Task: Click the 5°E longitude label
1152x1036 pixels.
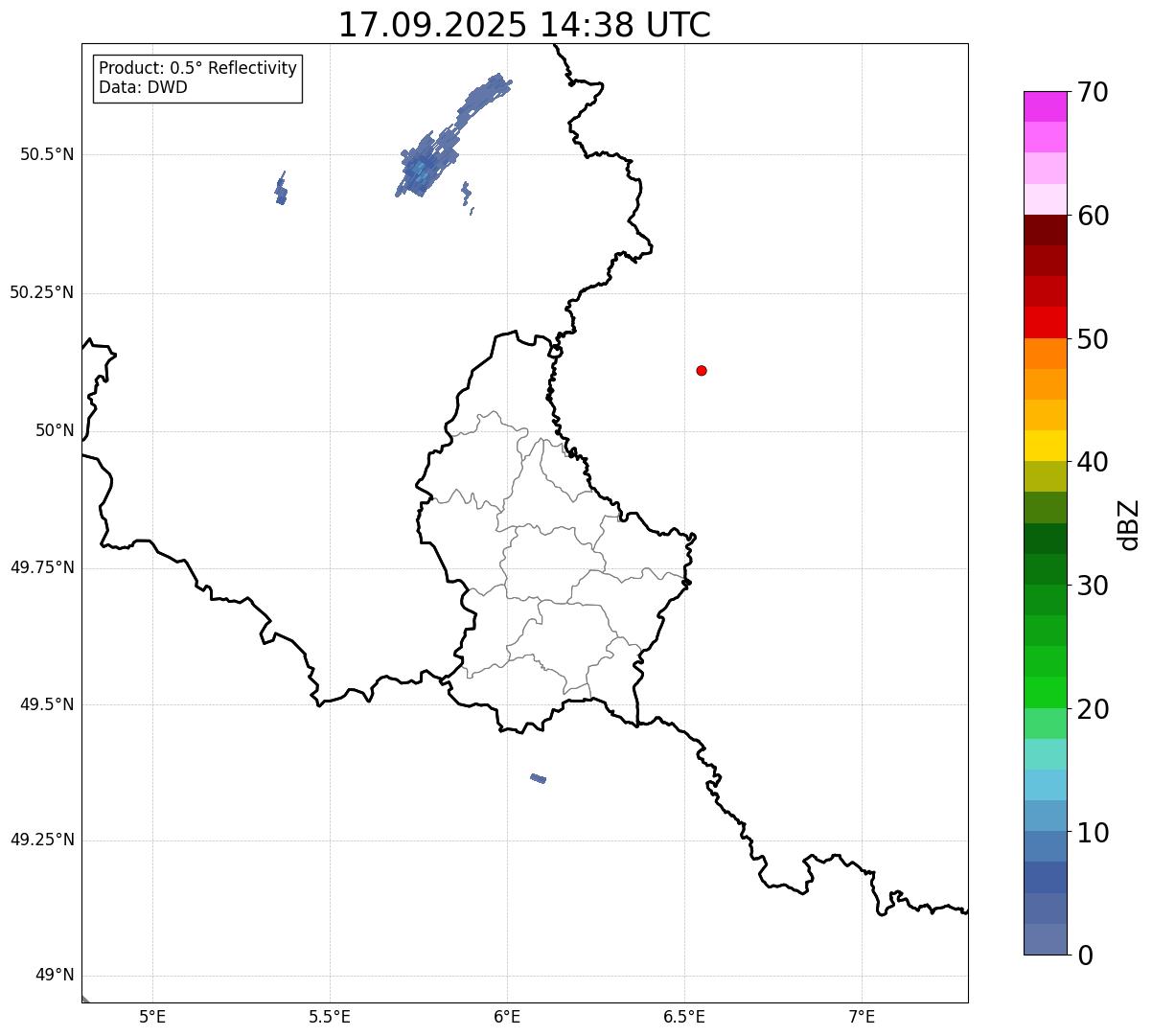Action: coord(152,1017)
